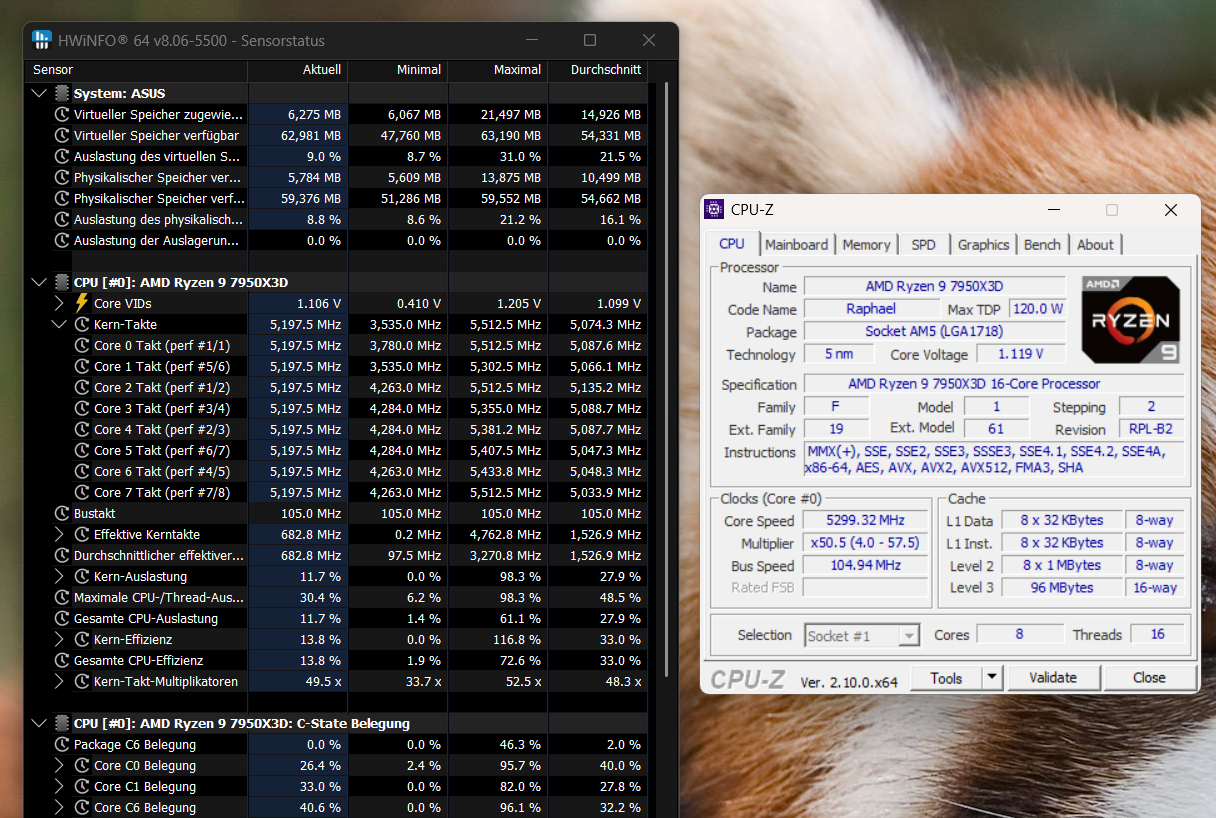Click the Core Speed value 5299.32 MHz

tap(865, 520)
